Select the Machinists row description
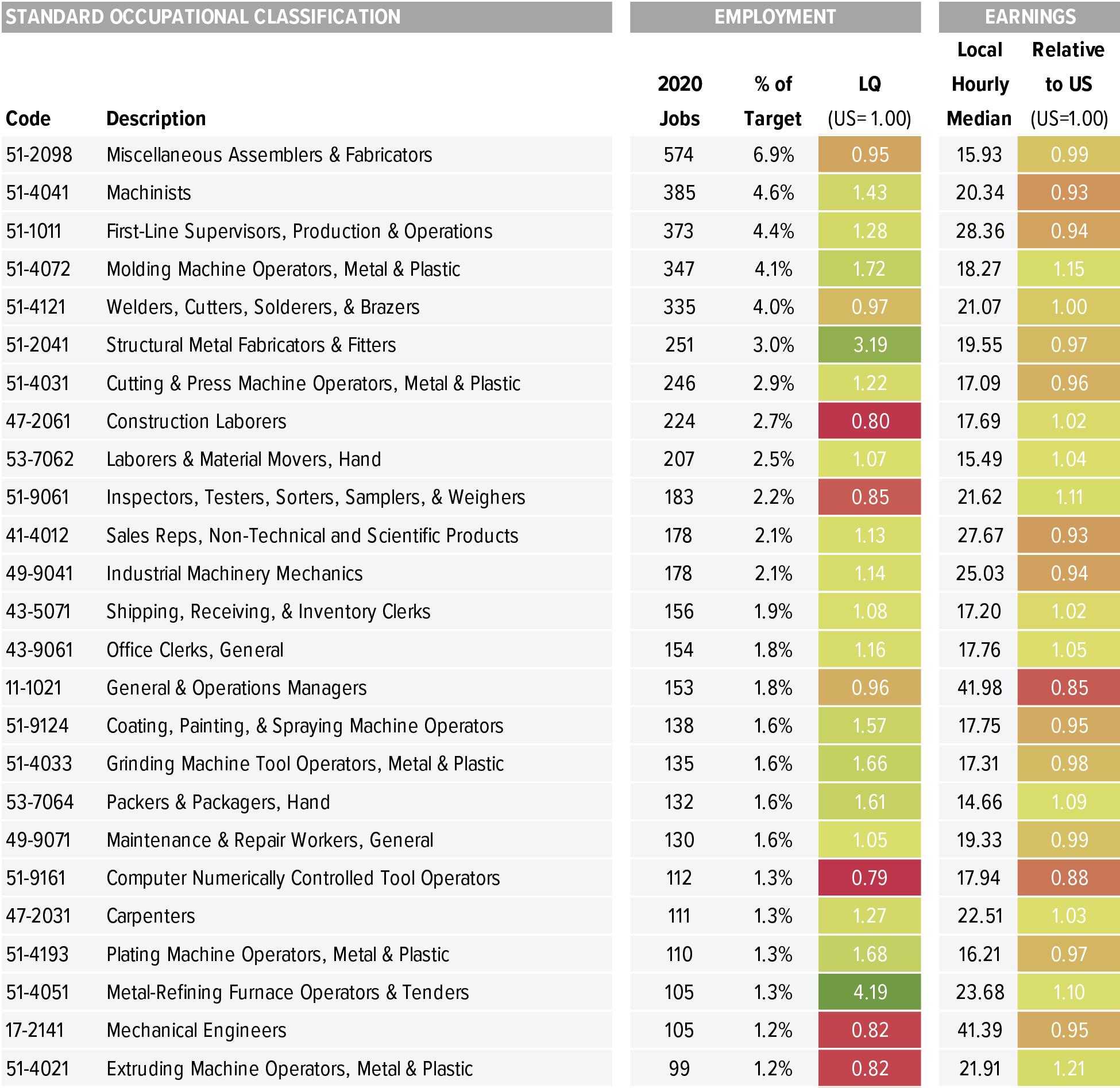 [149, 192]
